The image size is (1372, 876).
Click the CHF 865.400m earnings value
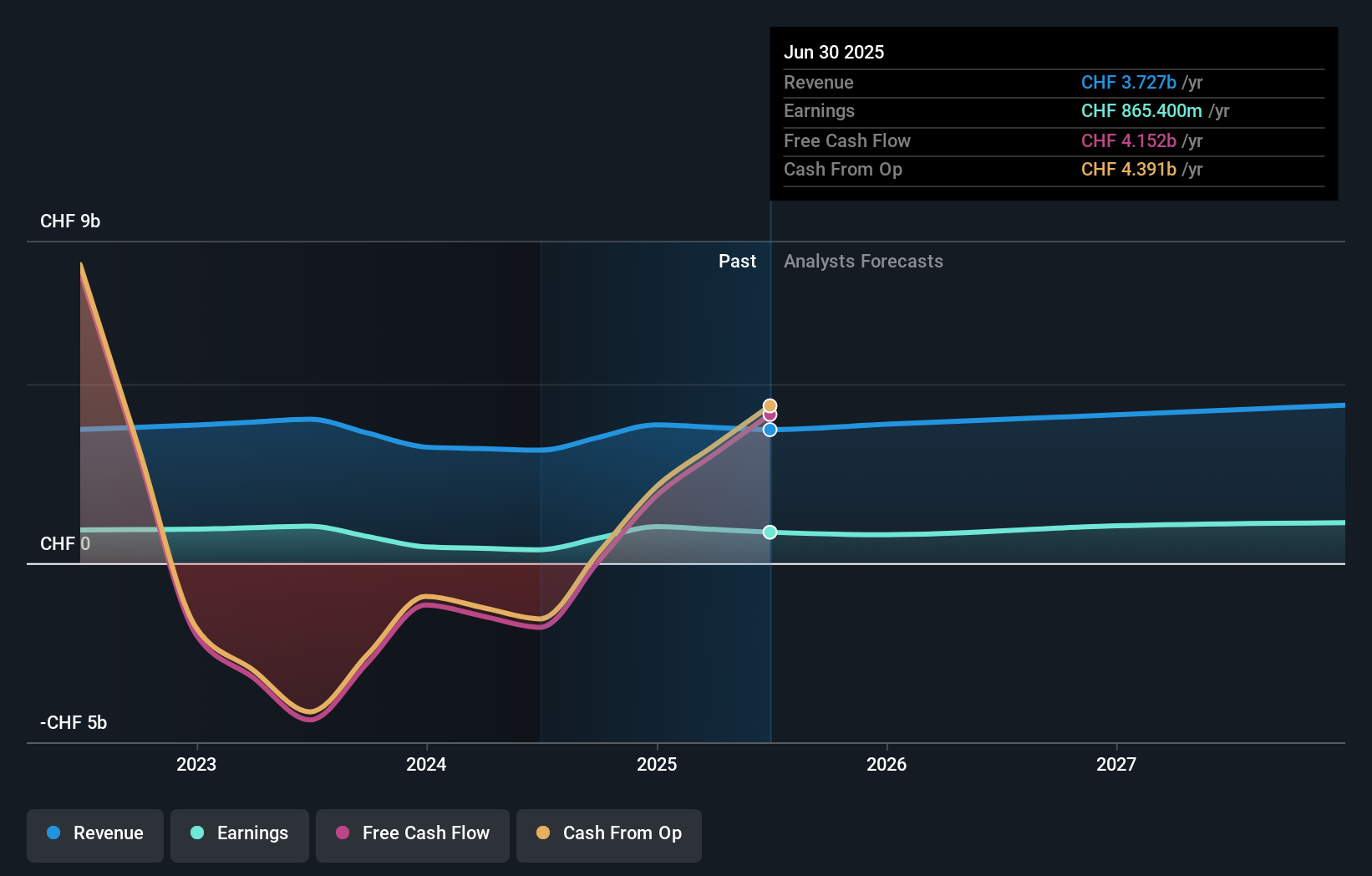point(1141,110)
